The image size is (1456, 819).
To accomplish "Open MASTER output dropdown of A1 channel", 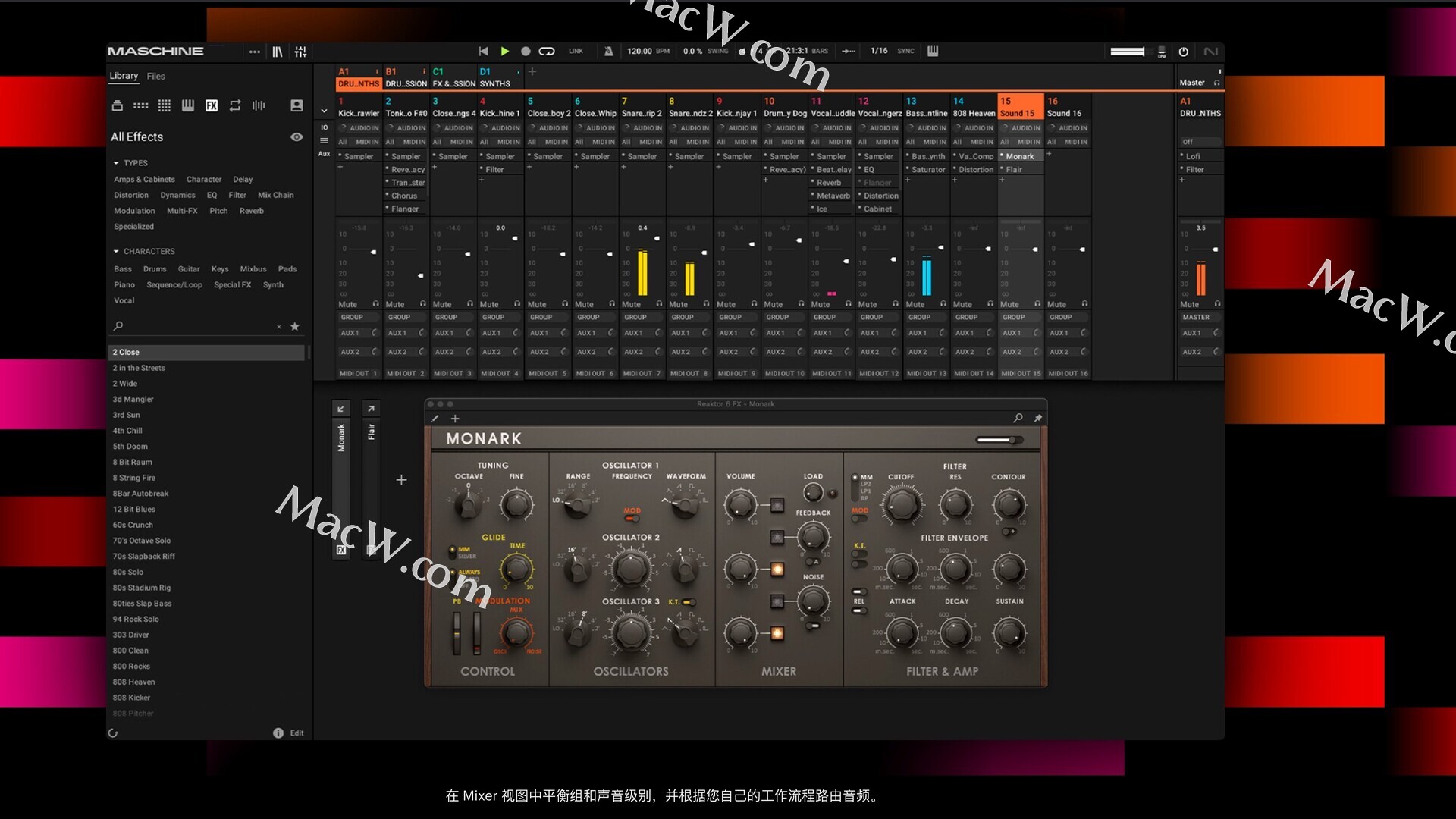I will [x=1200, y=317].
